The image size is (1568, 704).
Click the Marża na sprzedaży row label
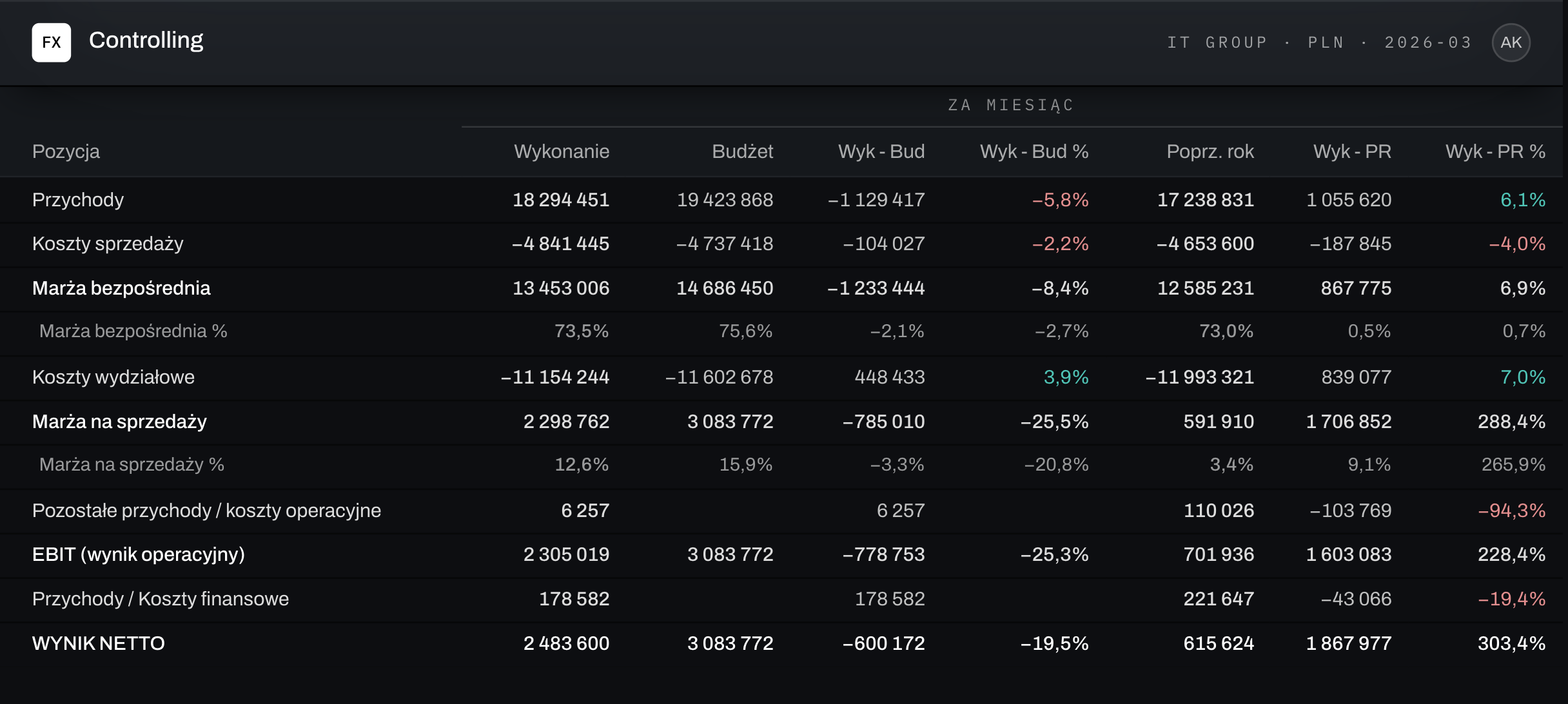coord(119,422)
